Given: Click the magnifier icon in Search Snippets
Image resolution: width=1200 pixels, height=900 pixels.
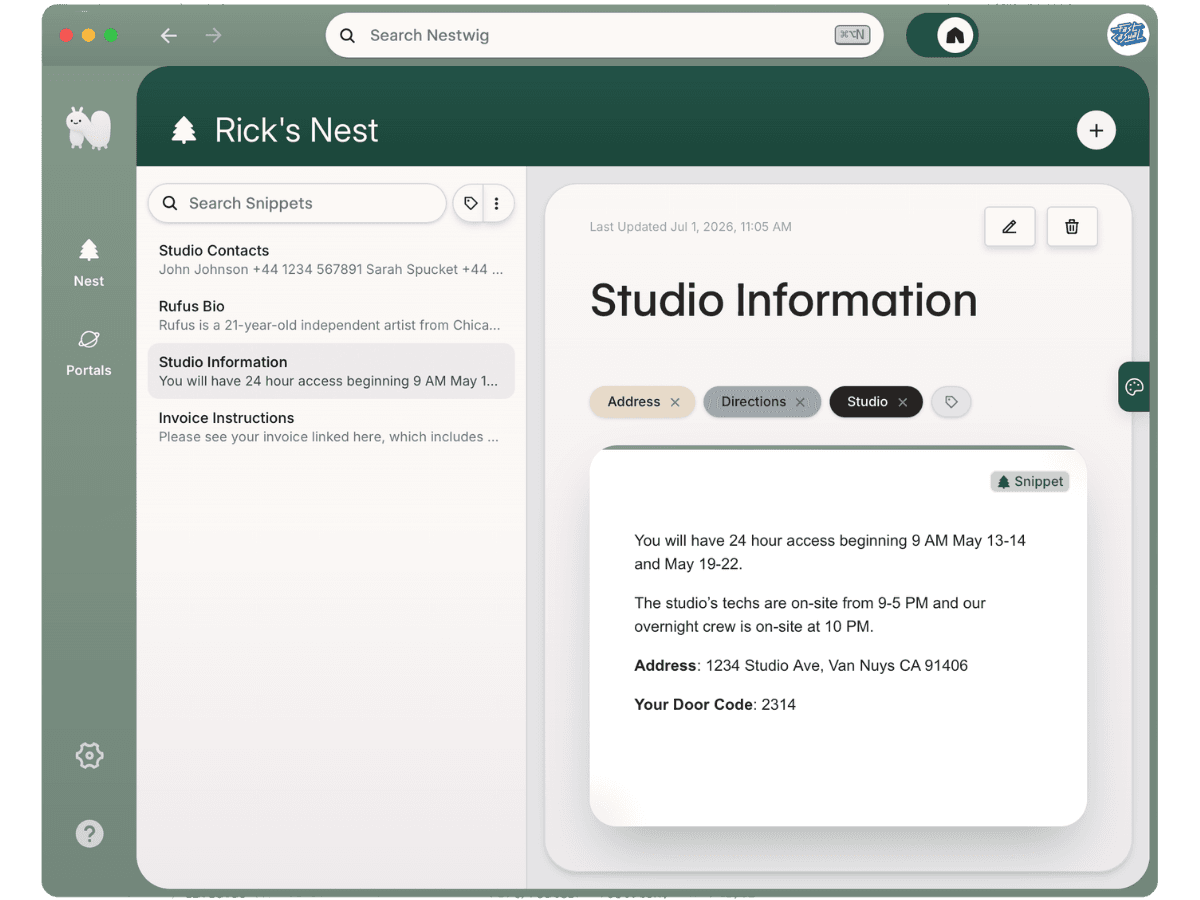Looking at the screenshot, I should [x=170, y=203].
